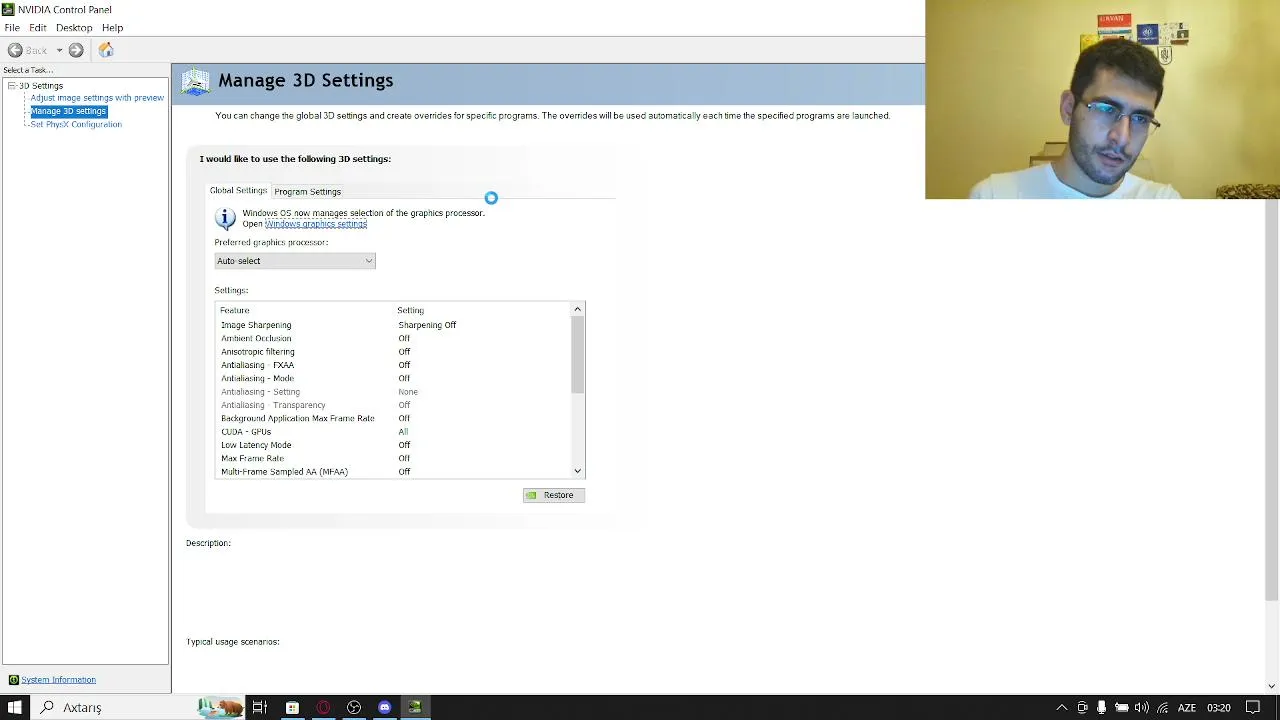Viewport: 1280px width, 720px height.
Task: Click the Back navigation arrow button
Action: pos(15,50)
